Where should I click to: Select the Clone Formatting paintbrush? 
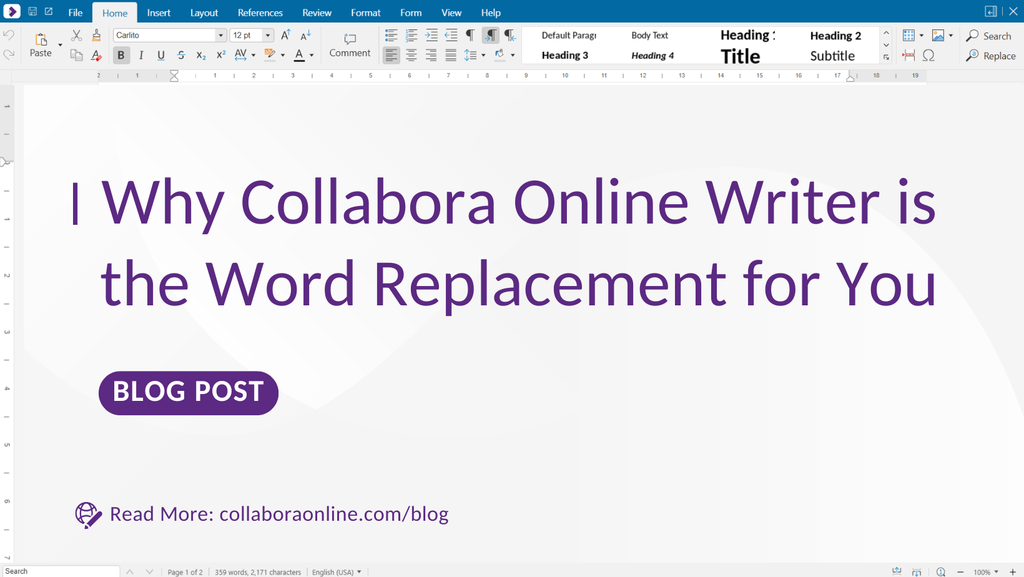point(96,35)
